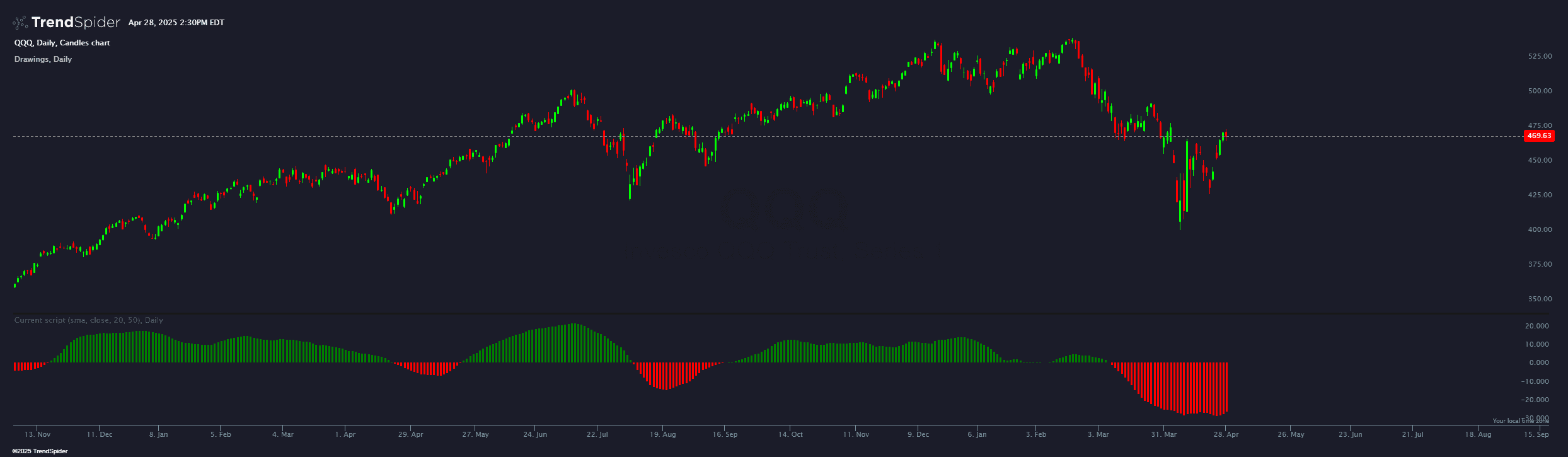The image size is (1568, 457).
Task: Click the 11. Nov date label
Action: tap(856, 434)
